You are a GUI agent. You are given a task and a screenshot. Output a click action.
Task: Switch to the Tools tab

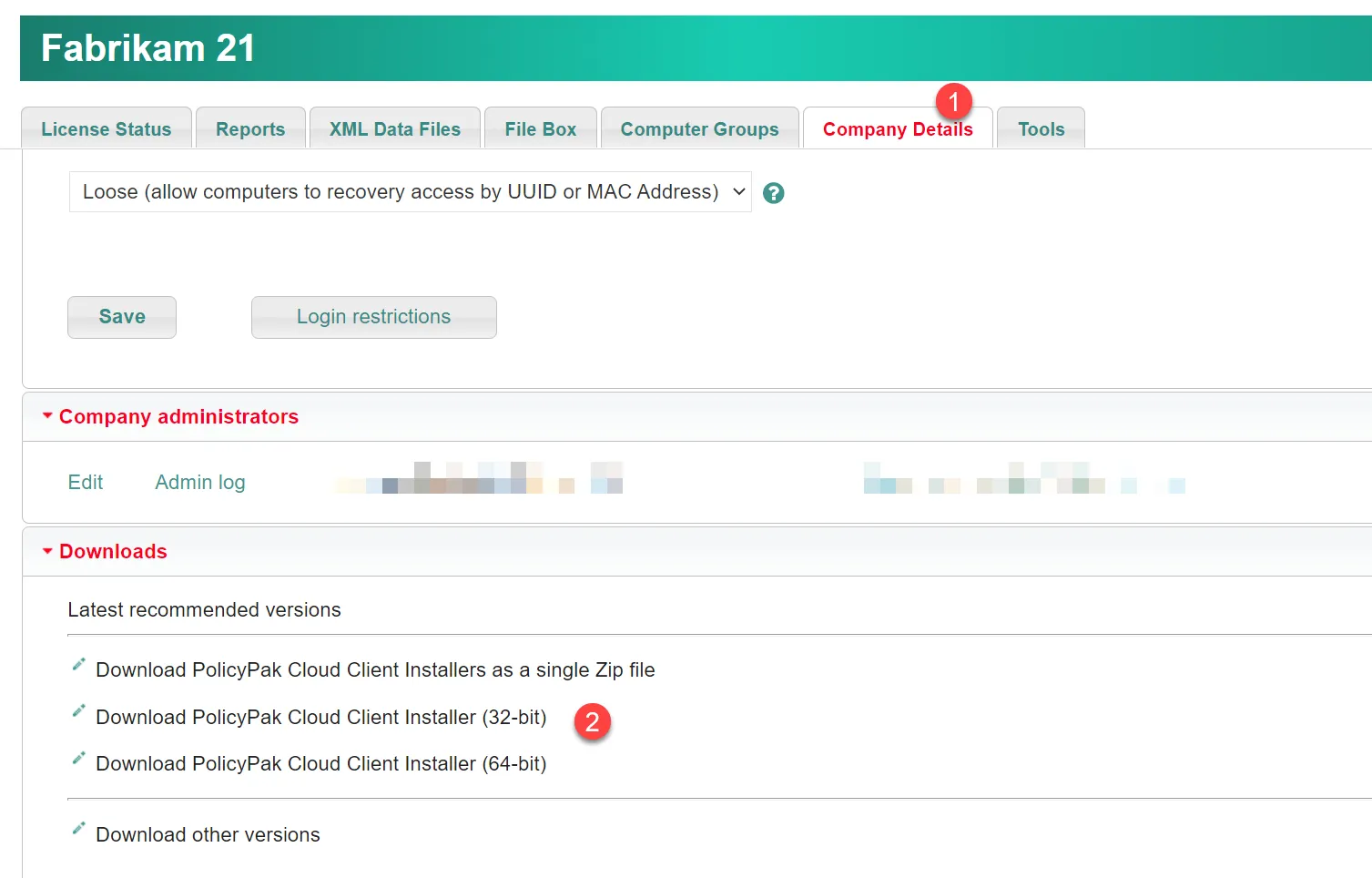[1041, 129]
